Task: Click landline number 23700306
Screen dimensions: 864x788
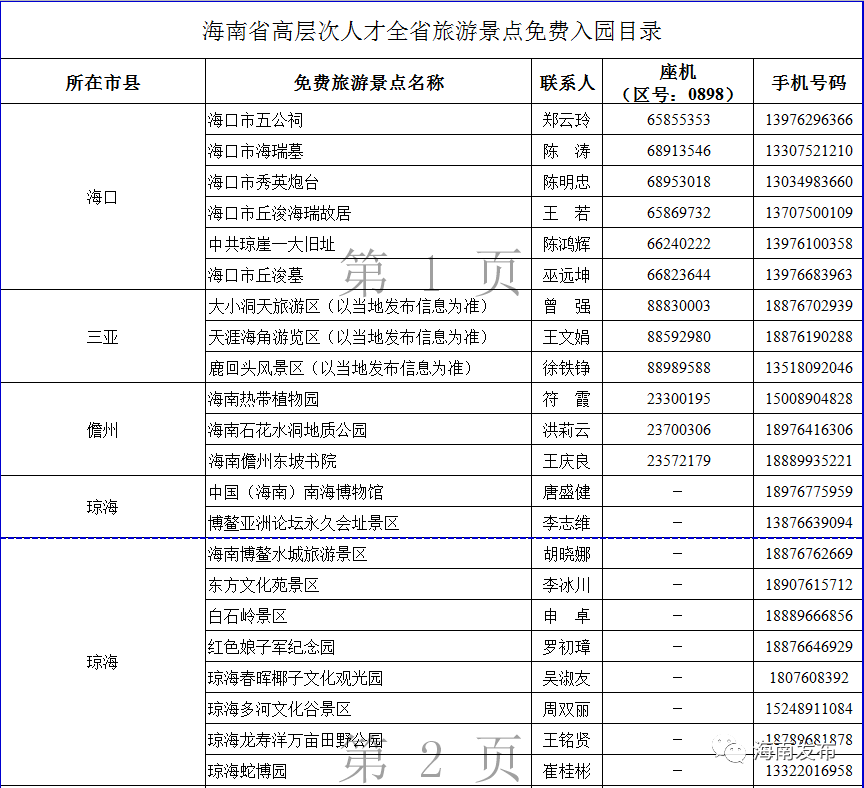Action: 678,429
